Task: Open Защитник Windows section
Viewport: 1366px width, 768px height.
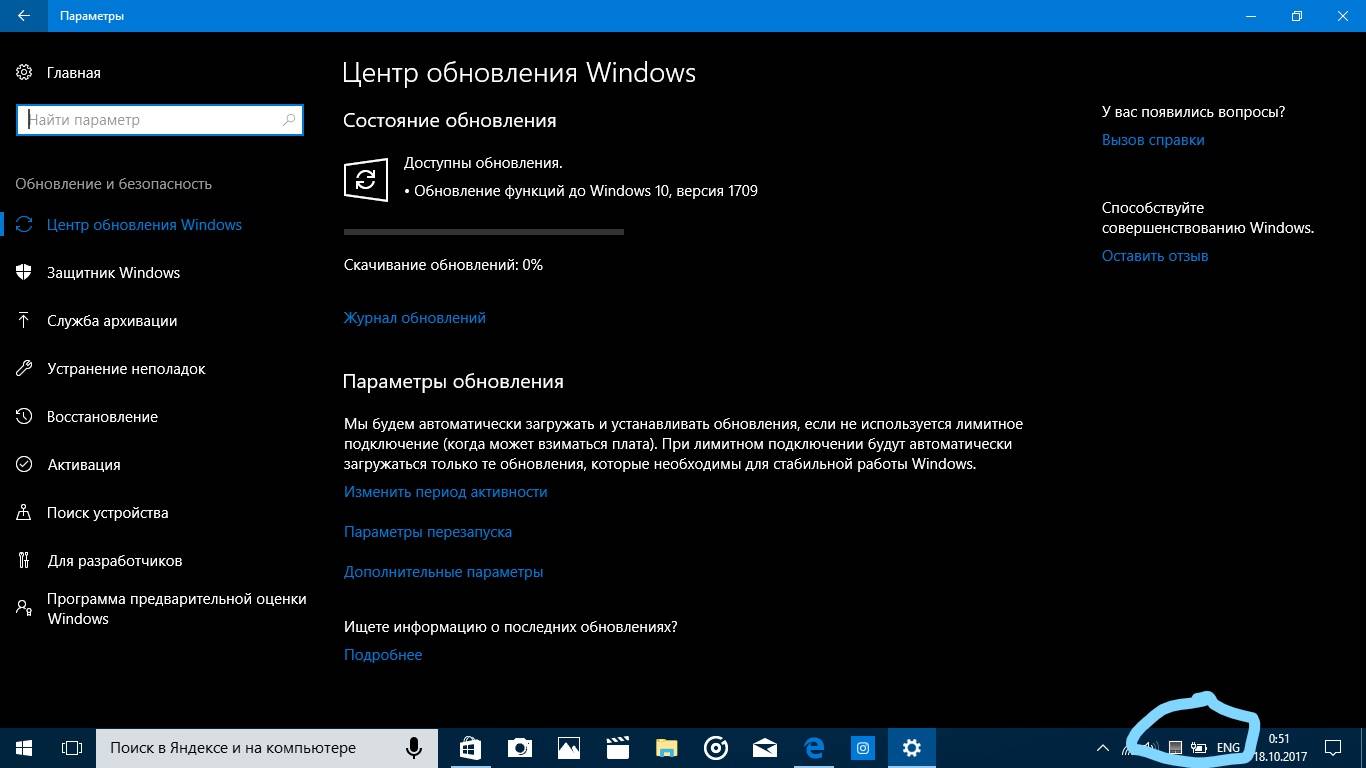Action: tap(113, 273)
